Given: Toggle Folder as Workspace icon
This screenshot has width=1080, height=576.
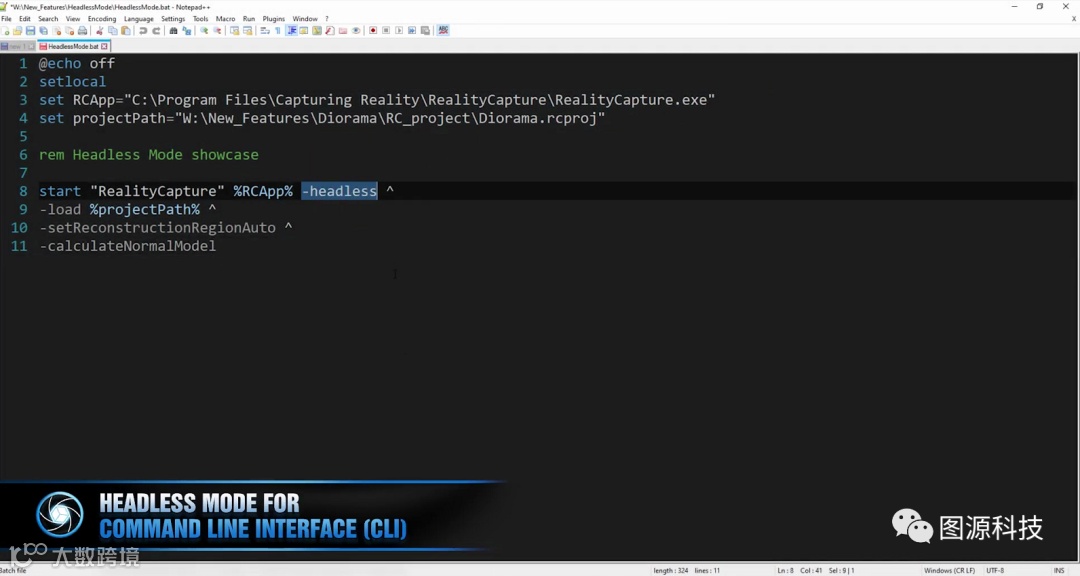Looking at the screenshot, I should click(343, 30).
